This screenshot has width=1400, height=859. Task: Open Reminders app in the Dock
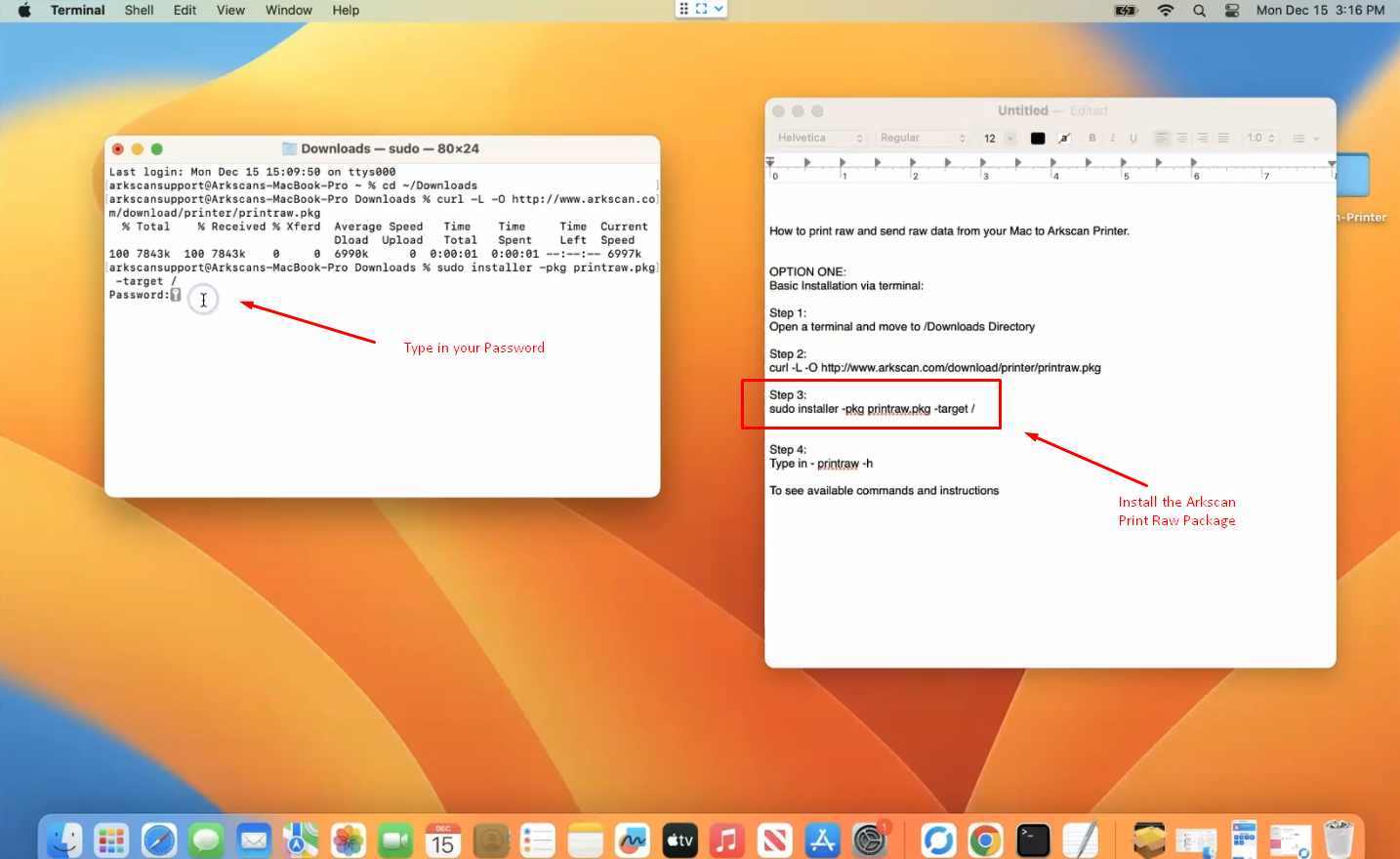538,839
